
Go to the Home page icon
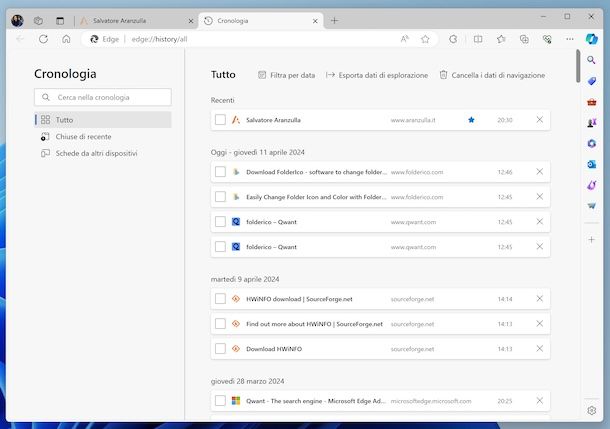click(x=66, y=39)
